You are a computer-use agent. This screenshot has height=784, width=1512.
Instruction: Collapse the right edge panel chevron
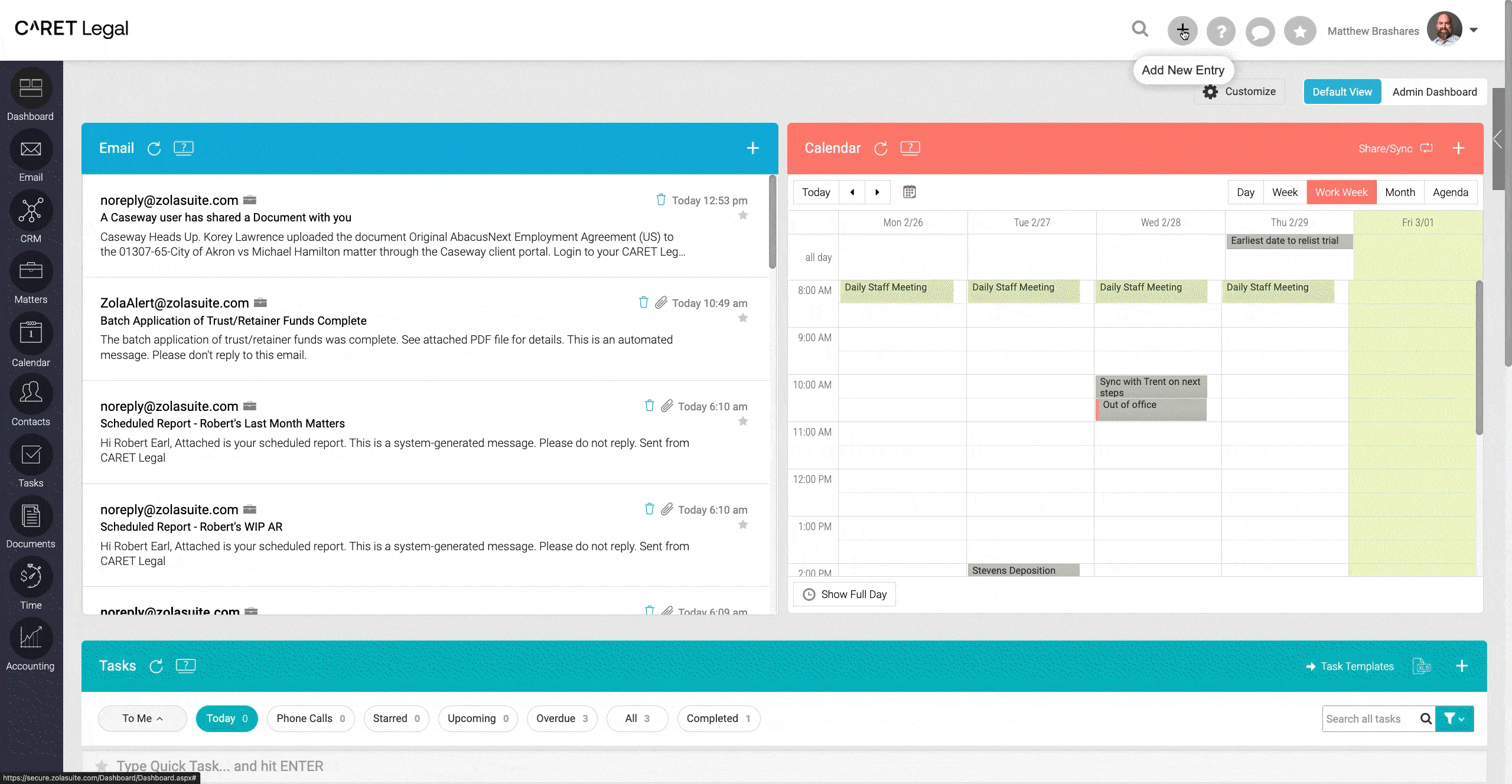[x=1498, y=140]
